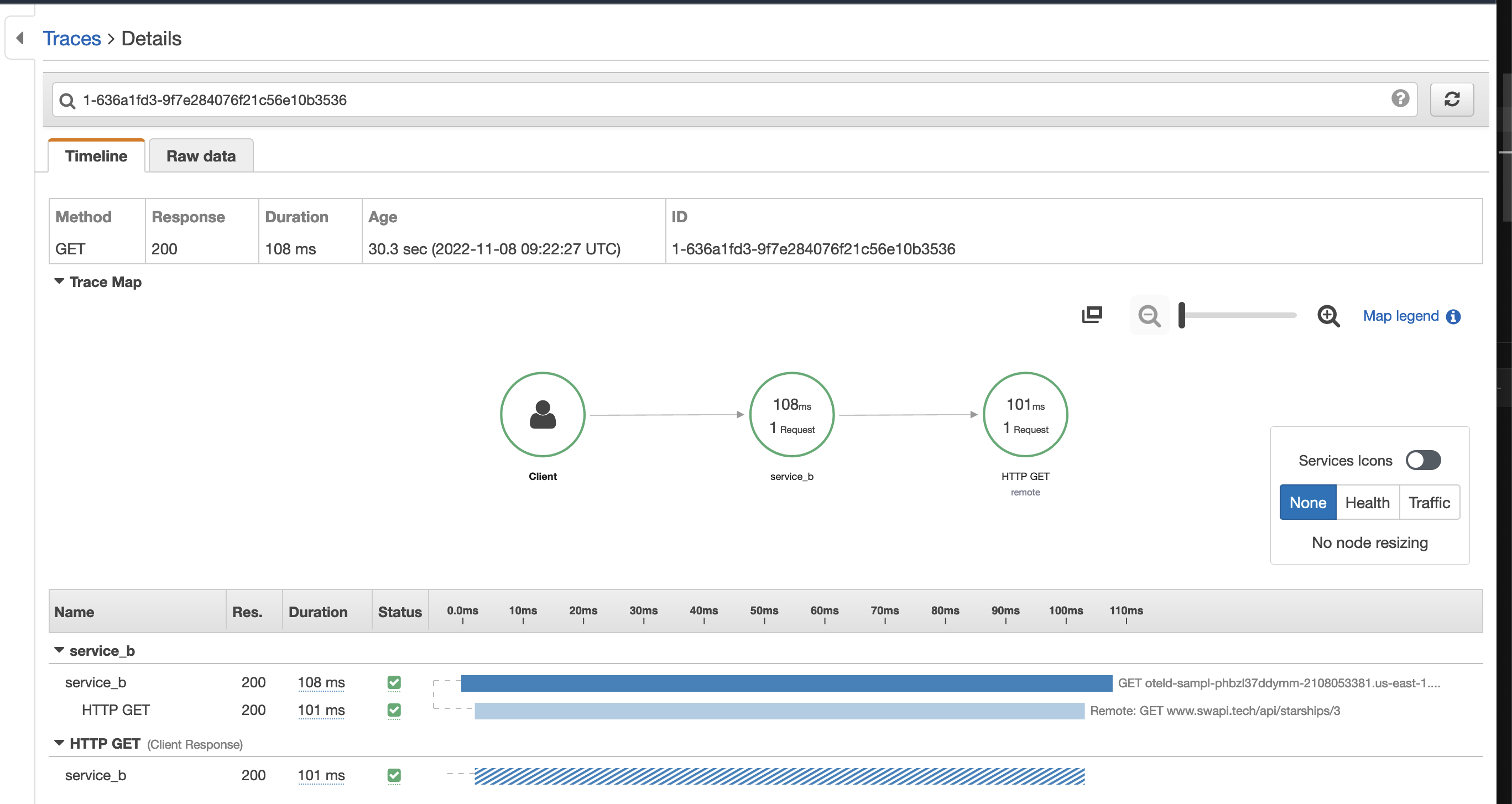This screenshot has height=804, width=1512.
Task: Click the zoom in magnifier icon
Action: pos(1328,316)
